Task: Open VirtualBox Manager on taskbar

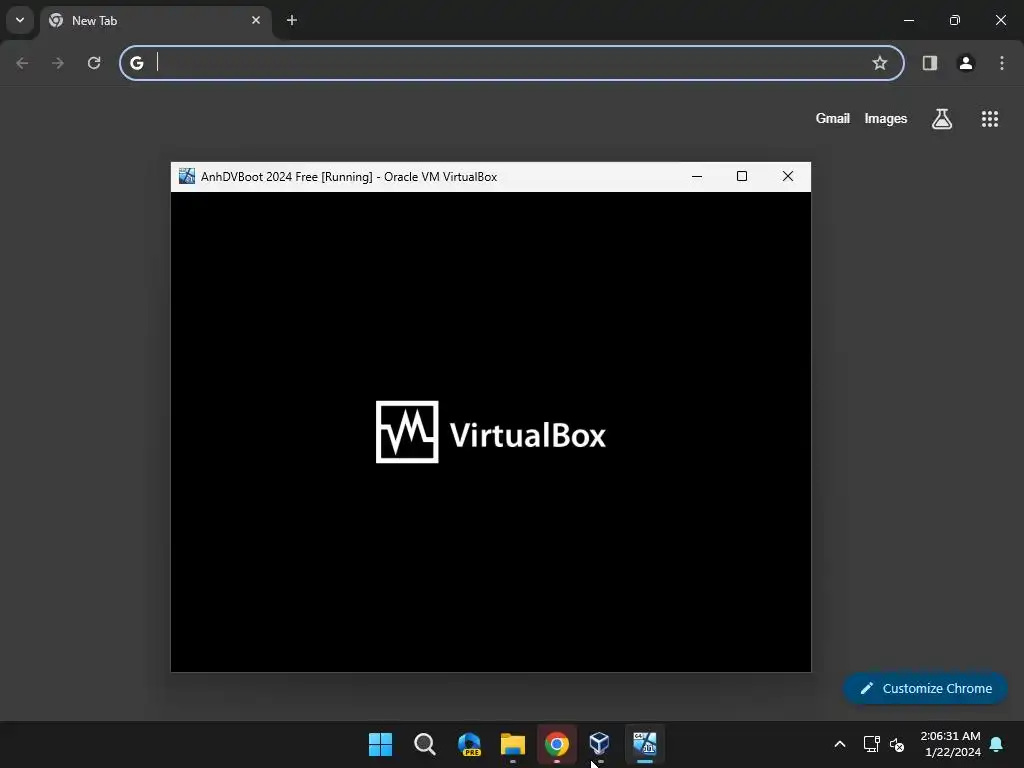Action: tap(600, 744)
